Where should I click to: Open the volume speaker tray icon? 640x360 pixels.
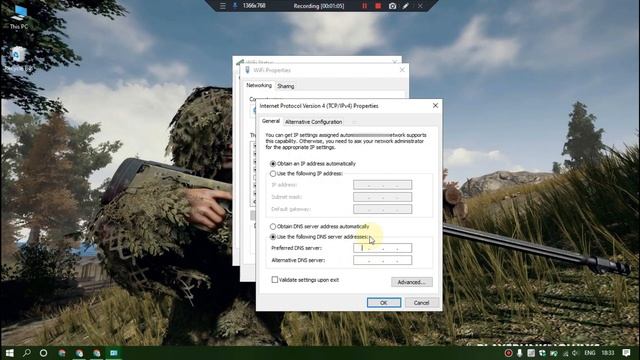pyautogui.click(x=575, y=353)
